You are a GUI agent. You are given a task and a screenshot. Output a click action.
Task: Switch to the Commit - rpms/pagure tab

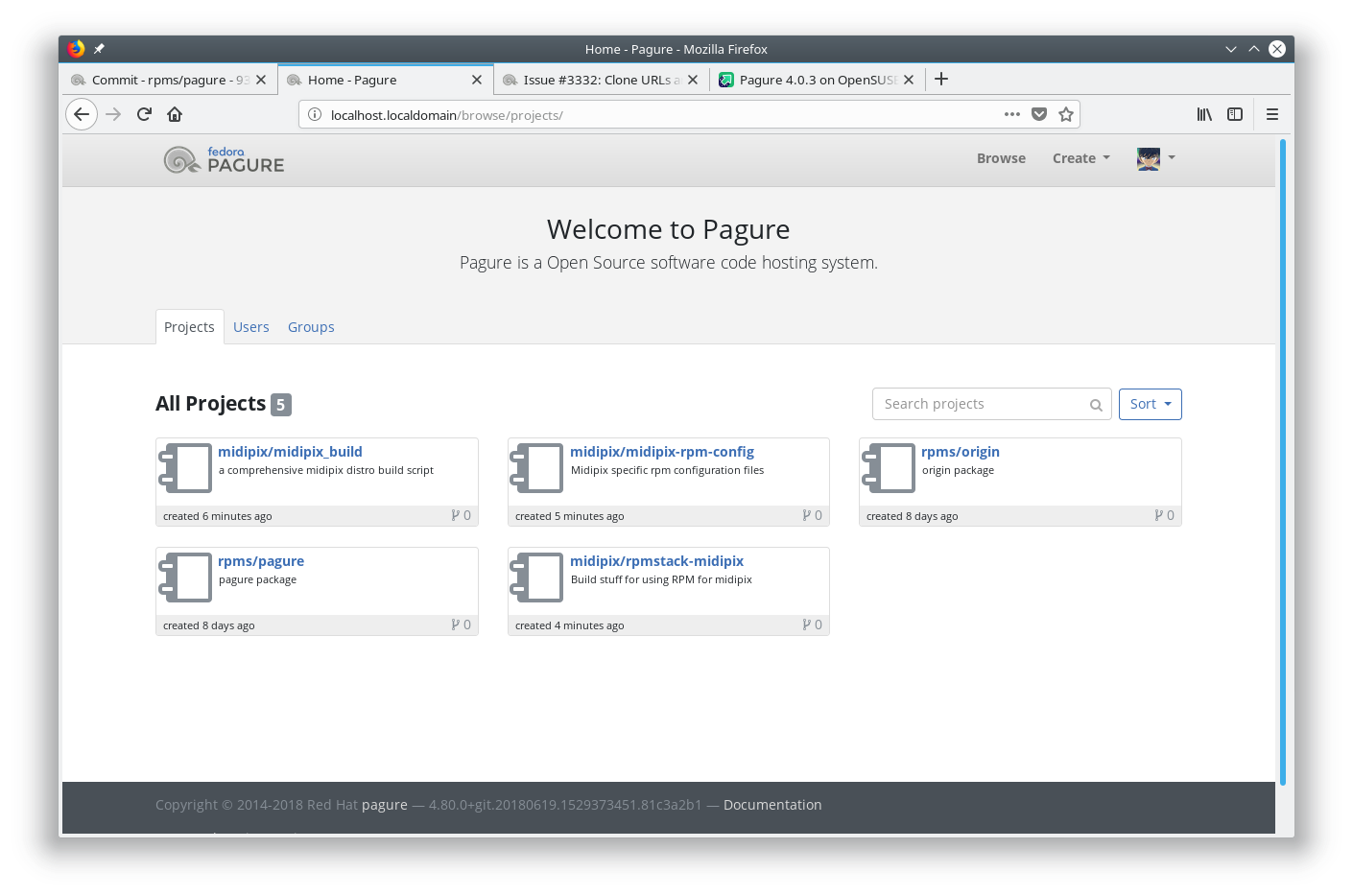[x=170, y=80]
